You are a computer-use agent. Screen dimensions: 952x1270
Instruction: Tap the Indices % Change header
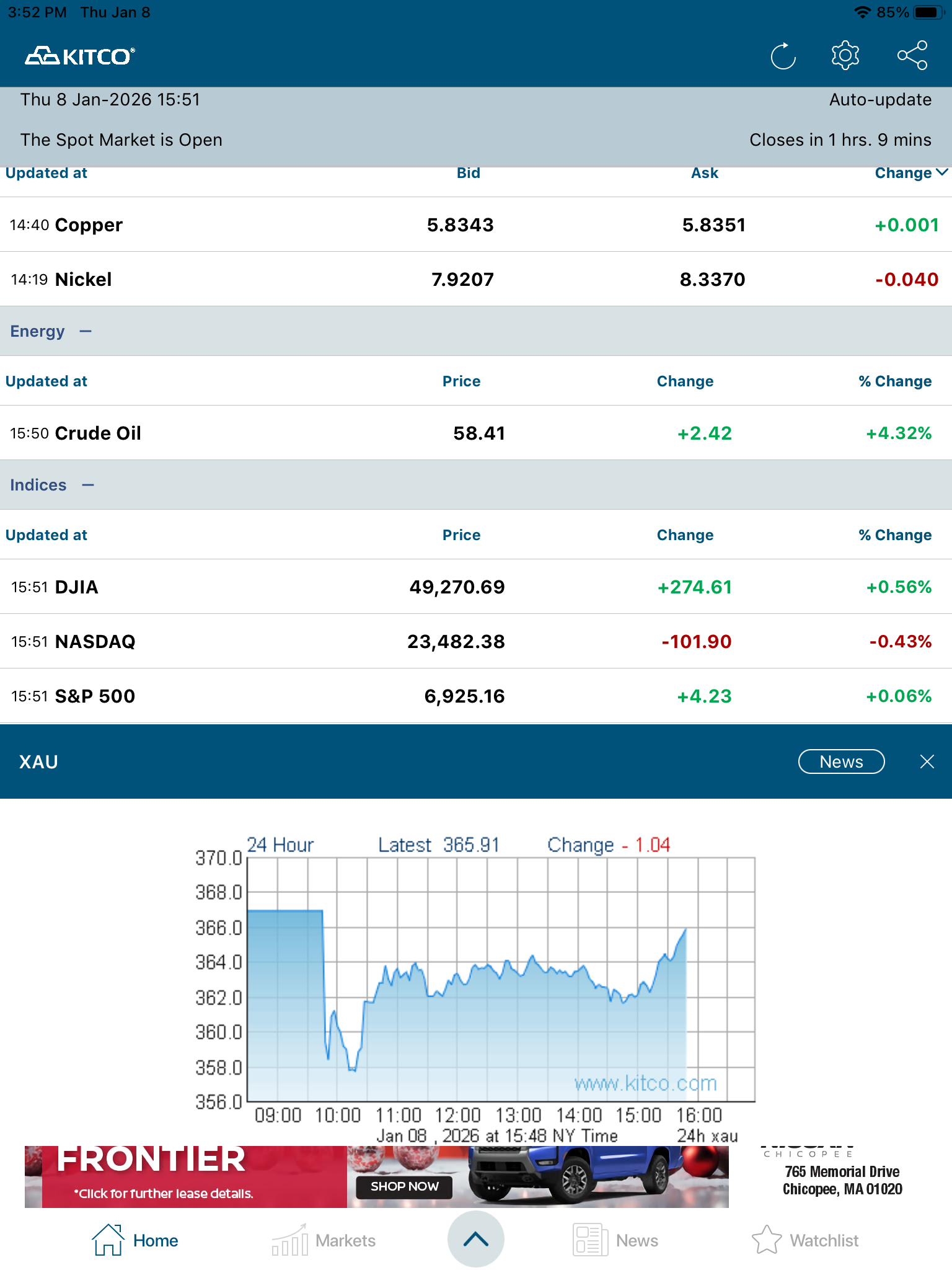click(895, 535)
